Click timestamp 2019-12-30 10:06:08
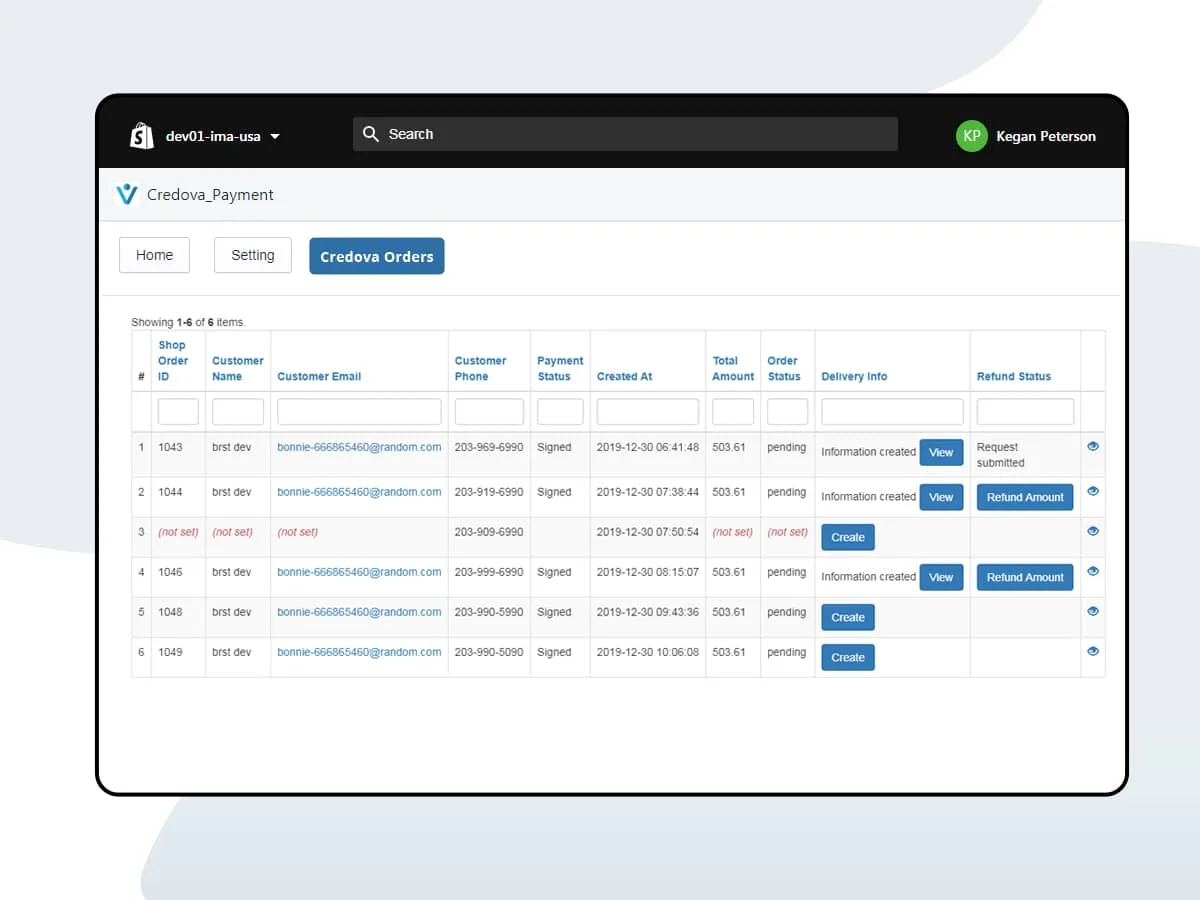This screenshot has width=1200, height=900. tap(648, 652)
